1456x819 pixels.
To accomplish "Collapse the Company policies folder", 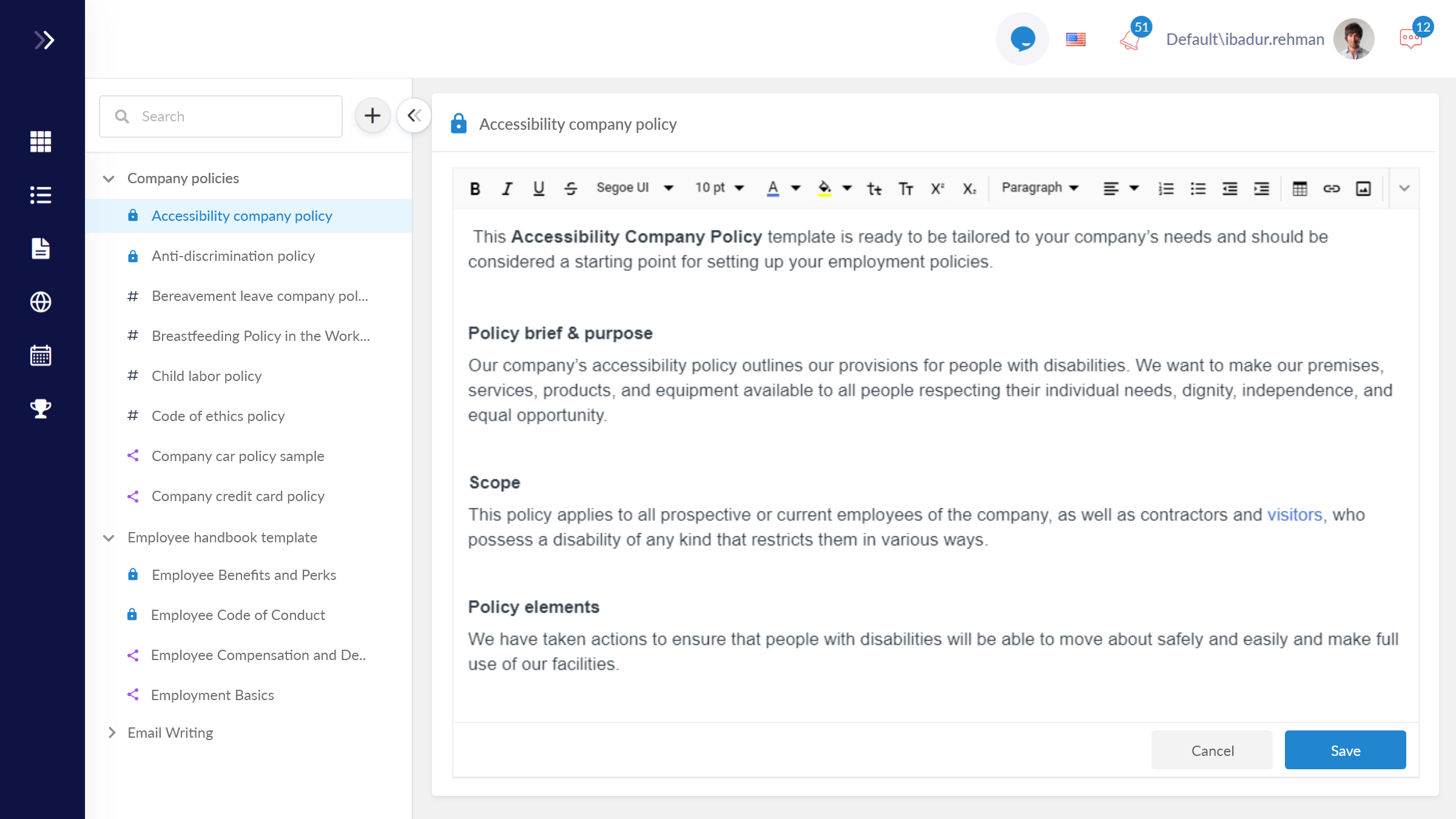I will click(x=109, y=178).
